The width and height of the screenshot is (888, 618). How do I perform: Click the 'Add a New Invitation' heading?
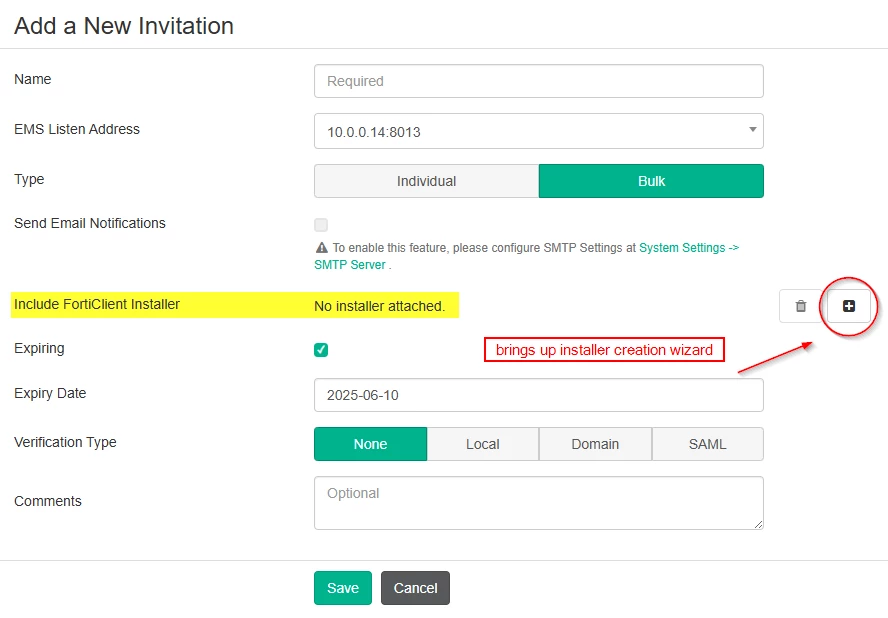124,26
